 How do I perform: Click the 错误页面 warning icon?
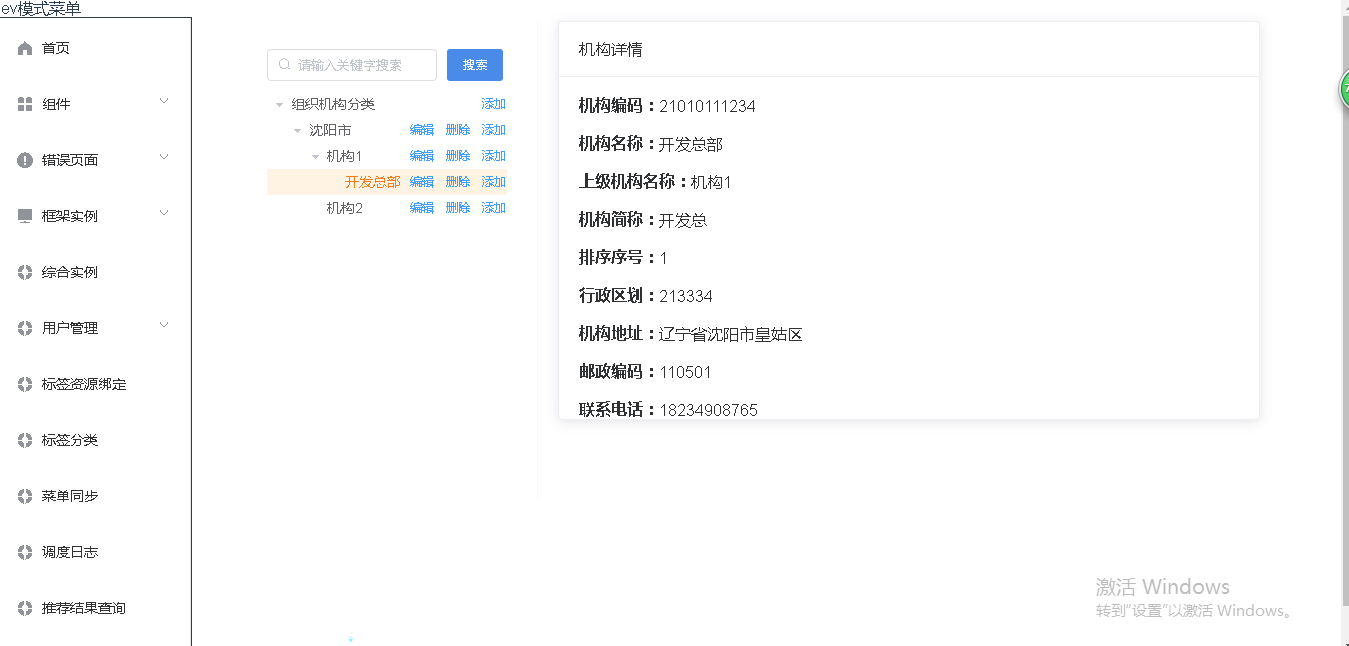pos(24,159)
